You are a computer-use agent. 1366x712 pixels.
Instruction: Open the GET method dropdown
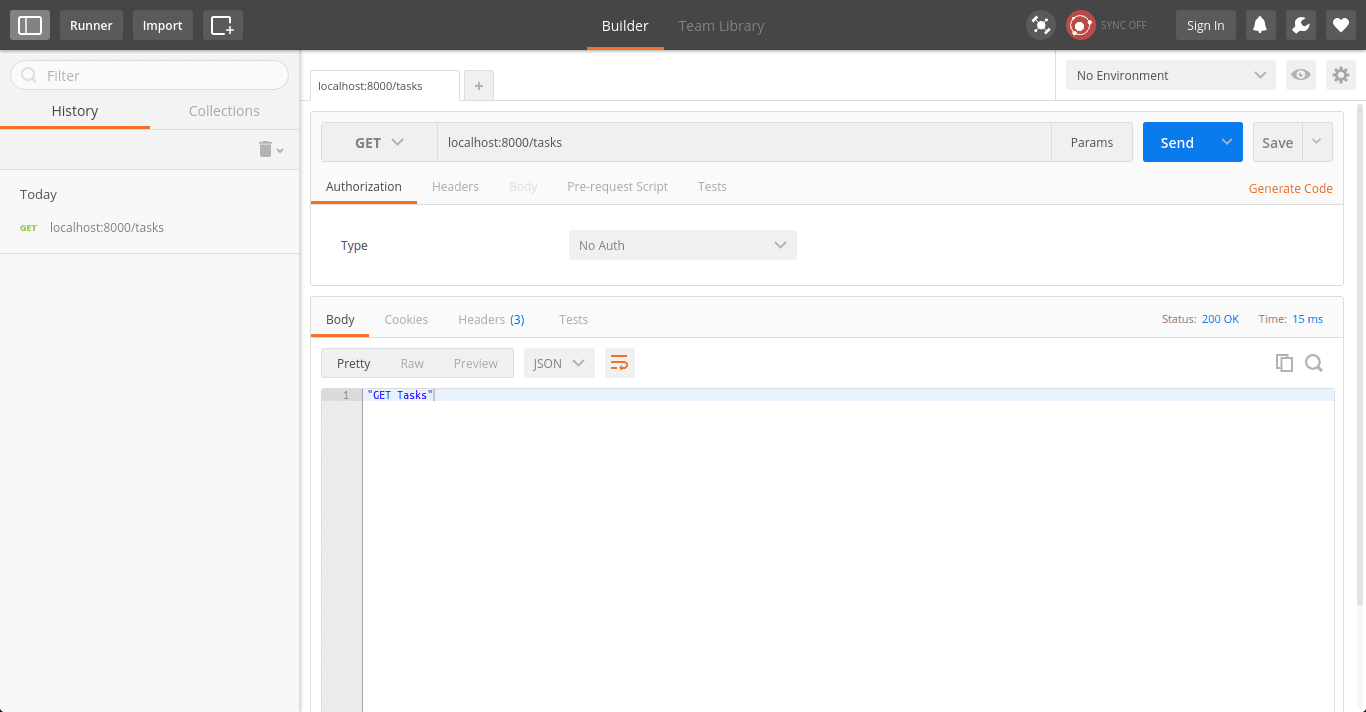pyautogui.click(x=379, y=142)
